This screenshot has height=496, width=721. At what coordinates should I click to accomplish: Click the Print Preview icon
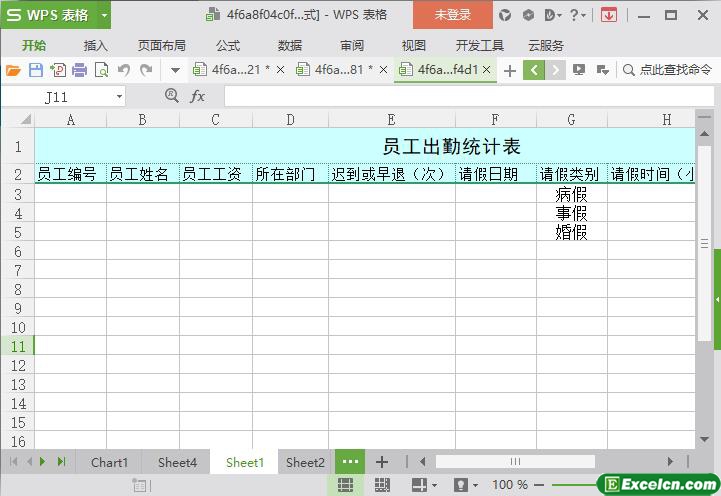pyautogui.click(x=101, y=70)
